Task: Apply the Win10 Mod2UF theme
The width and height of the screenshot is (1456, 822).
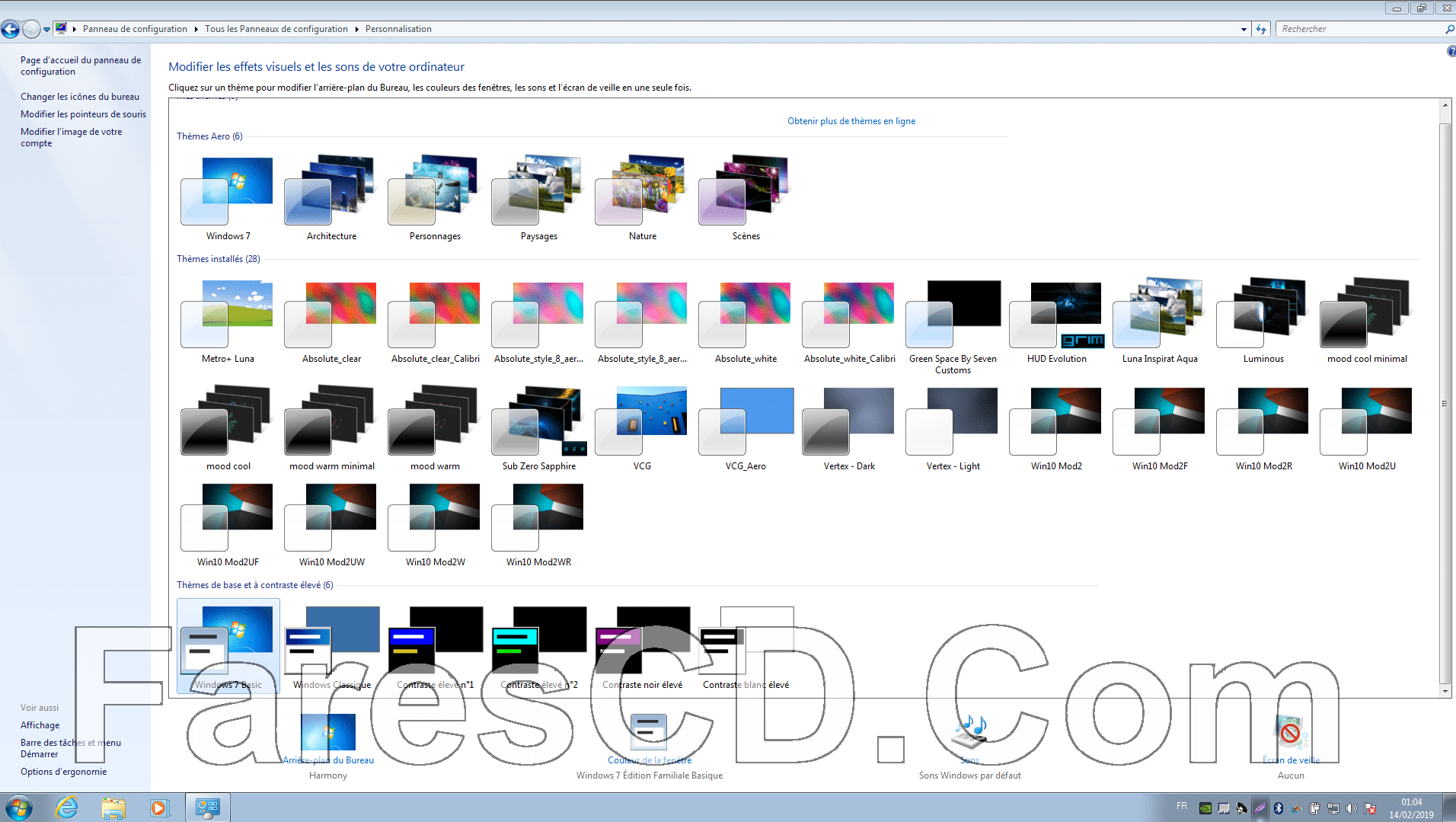Action: [228, 523]
